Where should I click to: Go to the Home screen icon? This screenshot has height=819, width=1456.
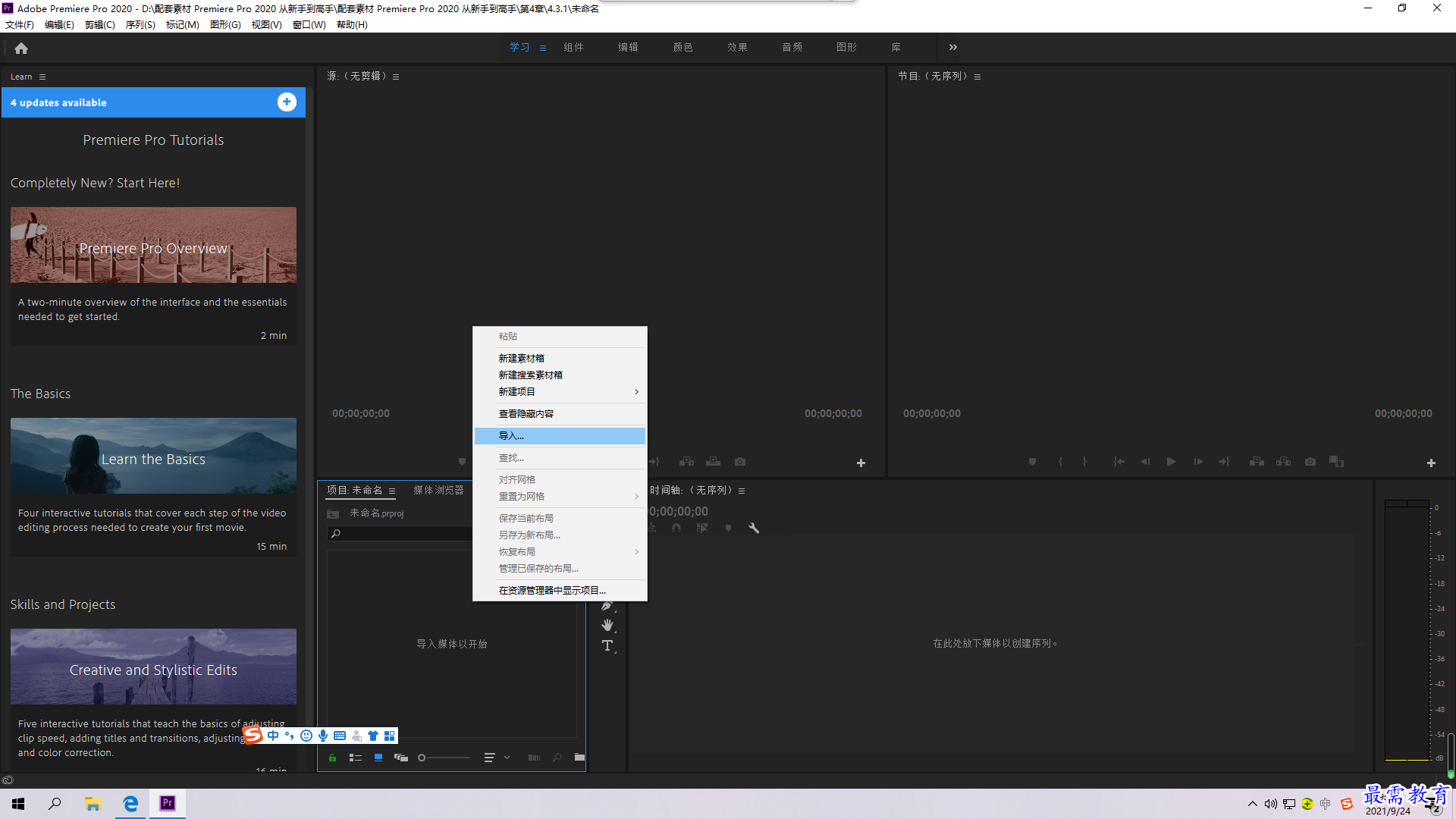pos(21,48)
